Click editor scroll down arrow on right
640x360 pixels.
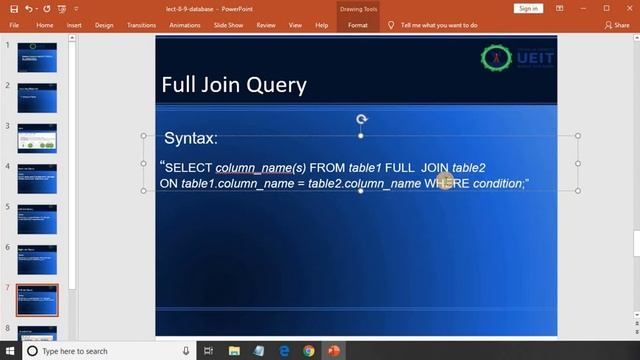636,315
